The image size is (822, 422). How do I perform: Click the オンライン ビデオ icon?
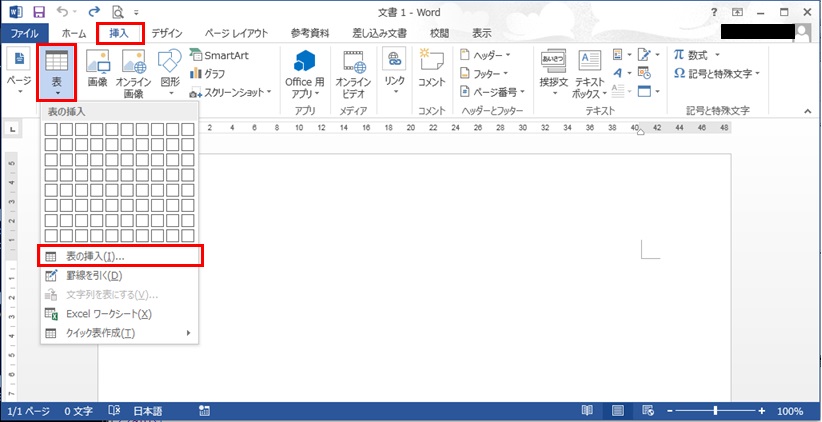[353, 73]
